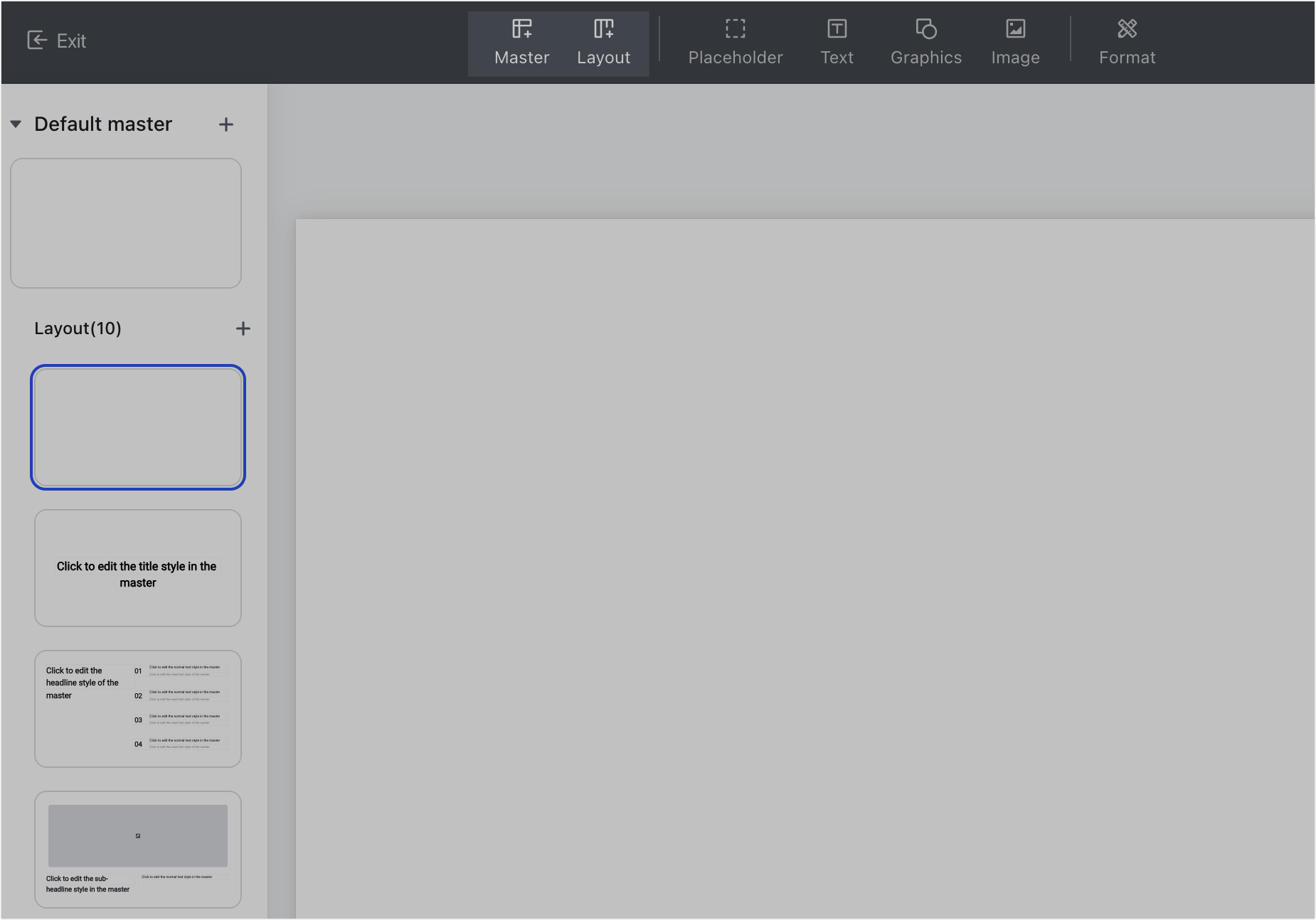Click the Exit arrow icon
The height and width of the screenshot is (920, 1316).
36,41
